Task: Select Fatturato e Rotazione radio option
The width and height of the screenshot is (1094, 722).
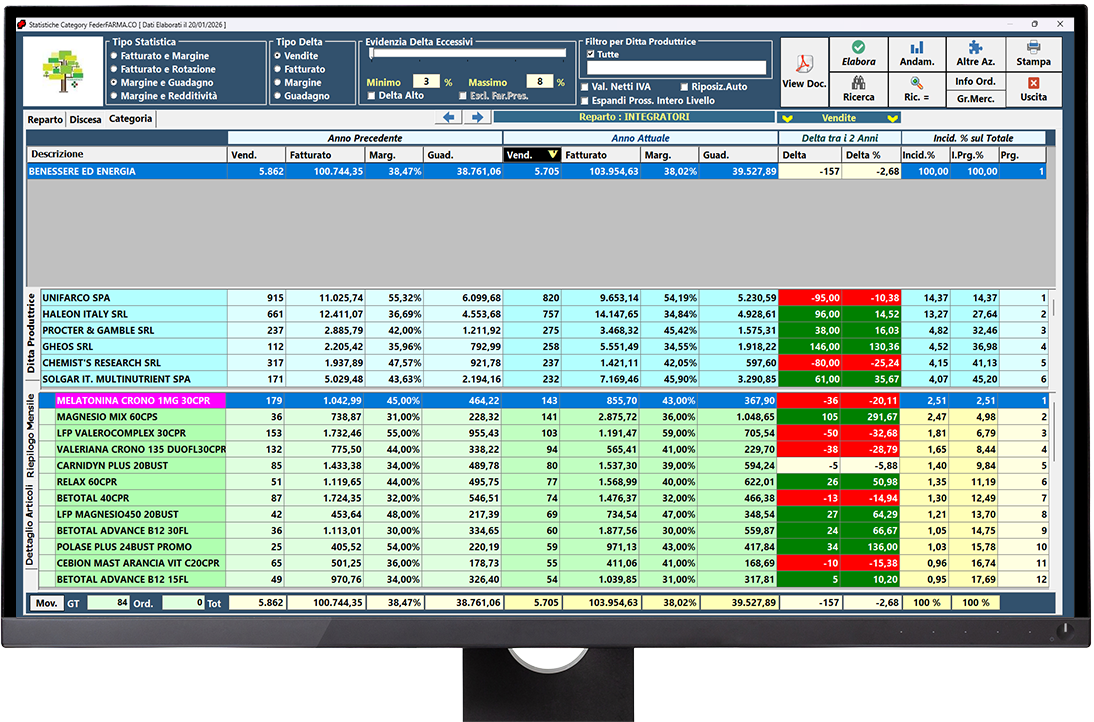Action: [x=115, y=69]
